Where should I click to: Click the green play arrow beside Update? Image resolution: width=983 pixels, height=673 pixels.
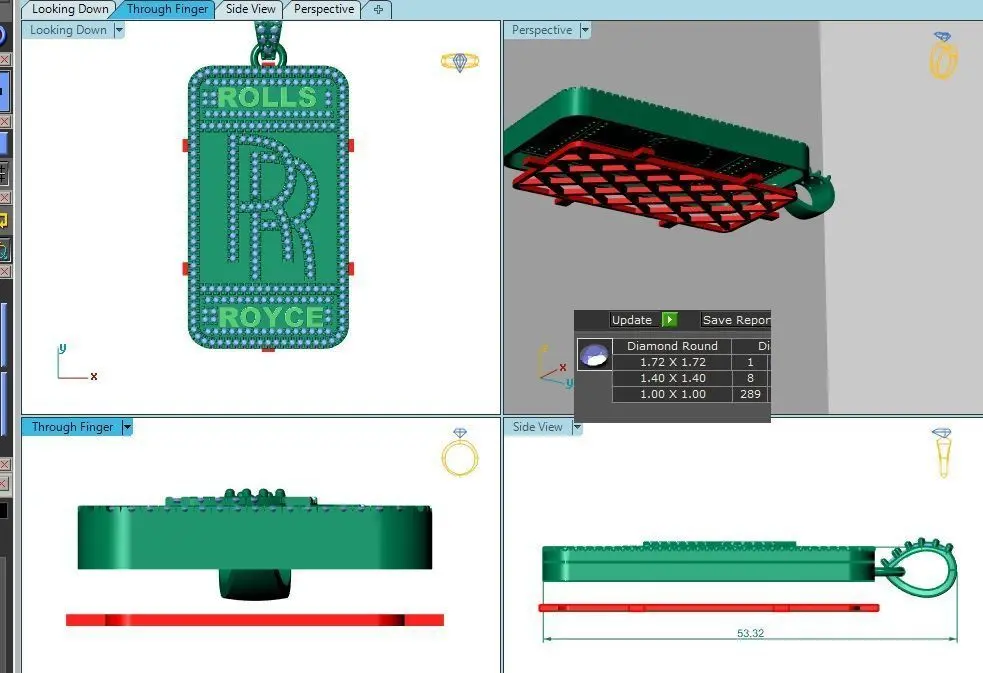tap(670, 320)
